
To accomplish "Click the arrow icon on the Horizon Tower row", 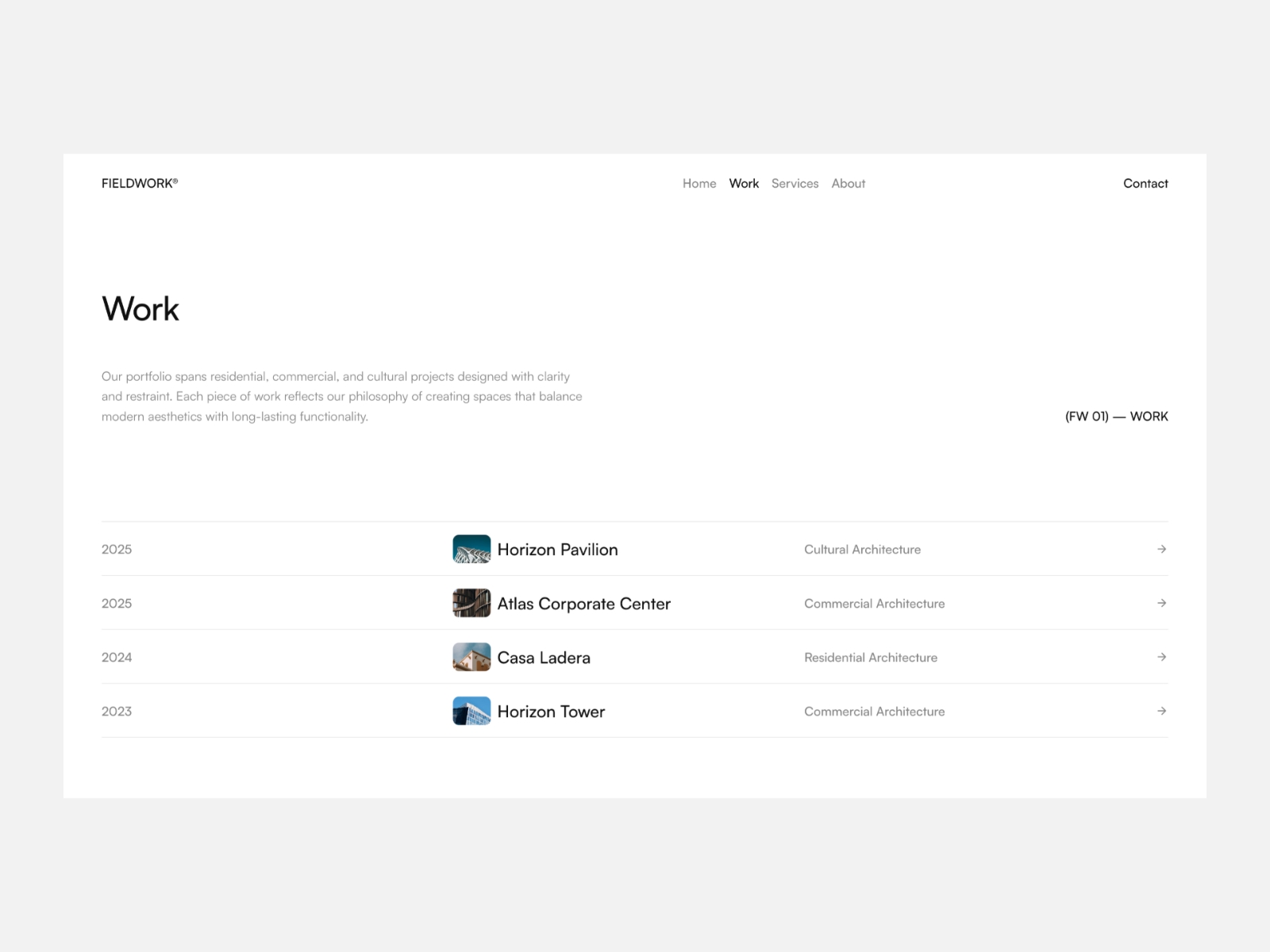I will 1162,711.
